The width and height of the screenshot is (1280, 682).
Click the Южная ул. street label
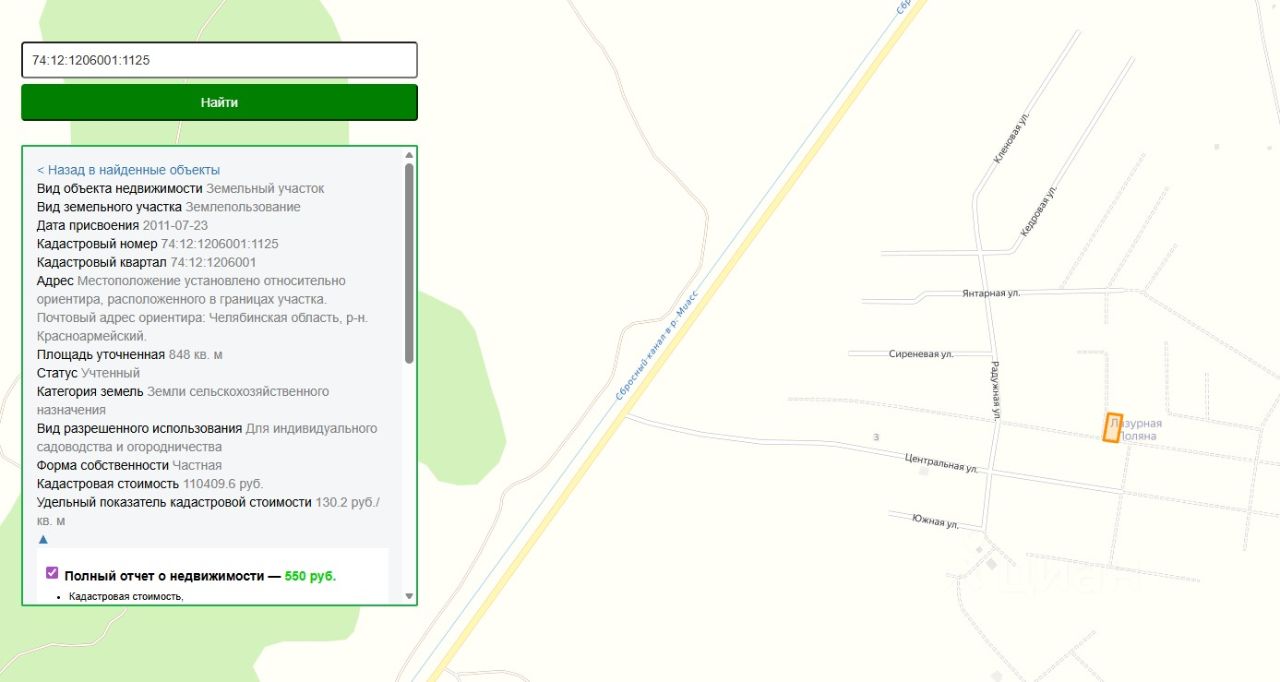coord(935,521)
